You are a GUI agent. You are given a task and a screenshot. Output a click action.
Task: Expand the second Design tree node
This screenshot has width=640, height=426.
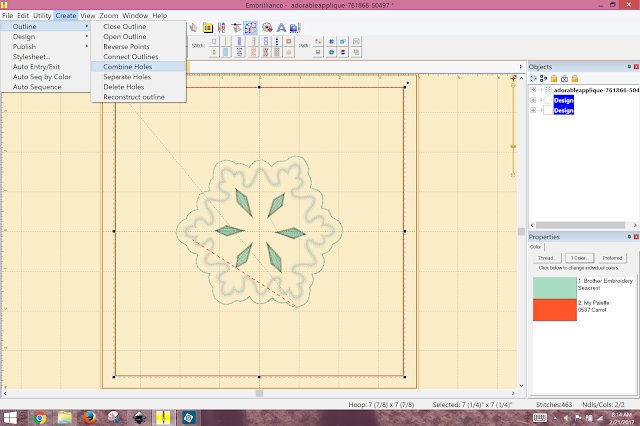pyautogui.click(x=533, y=110)
